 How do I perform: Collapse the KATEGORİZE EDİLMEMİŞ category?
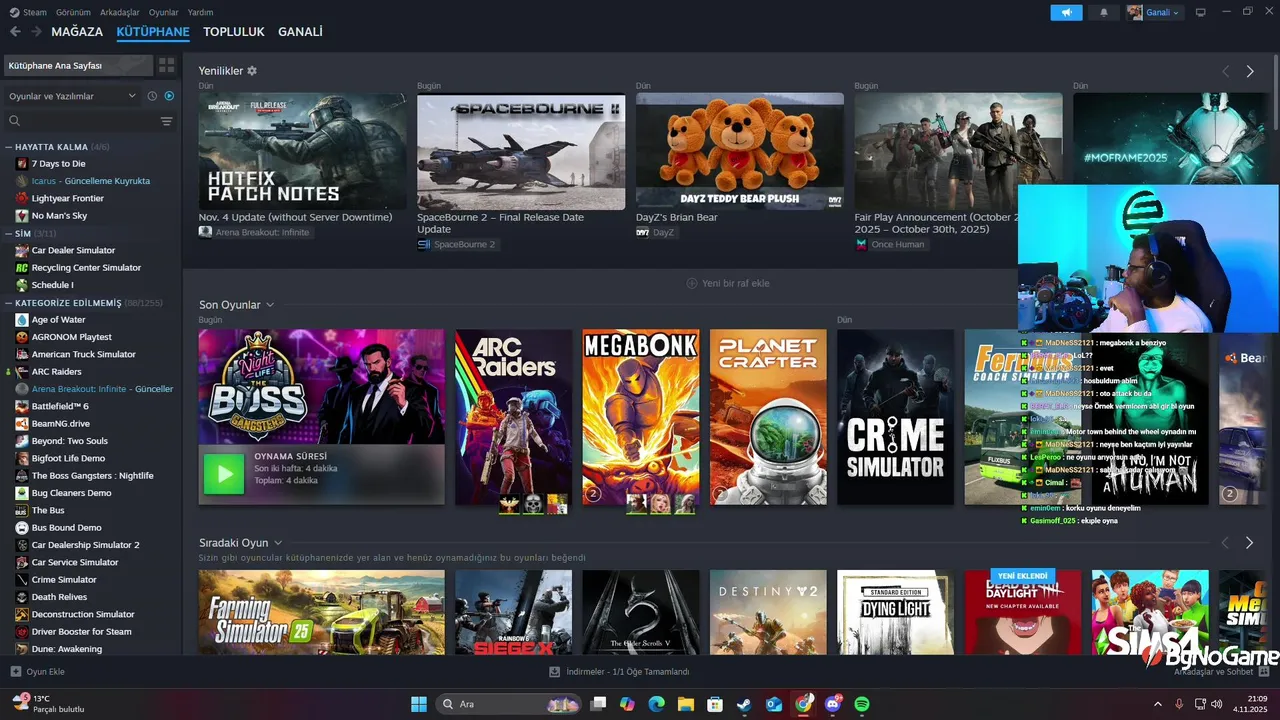9,303
